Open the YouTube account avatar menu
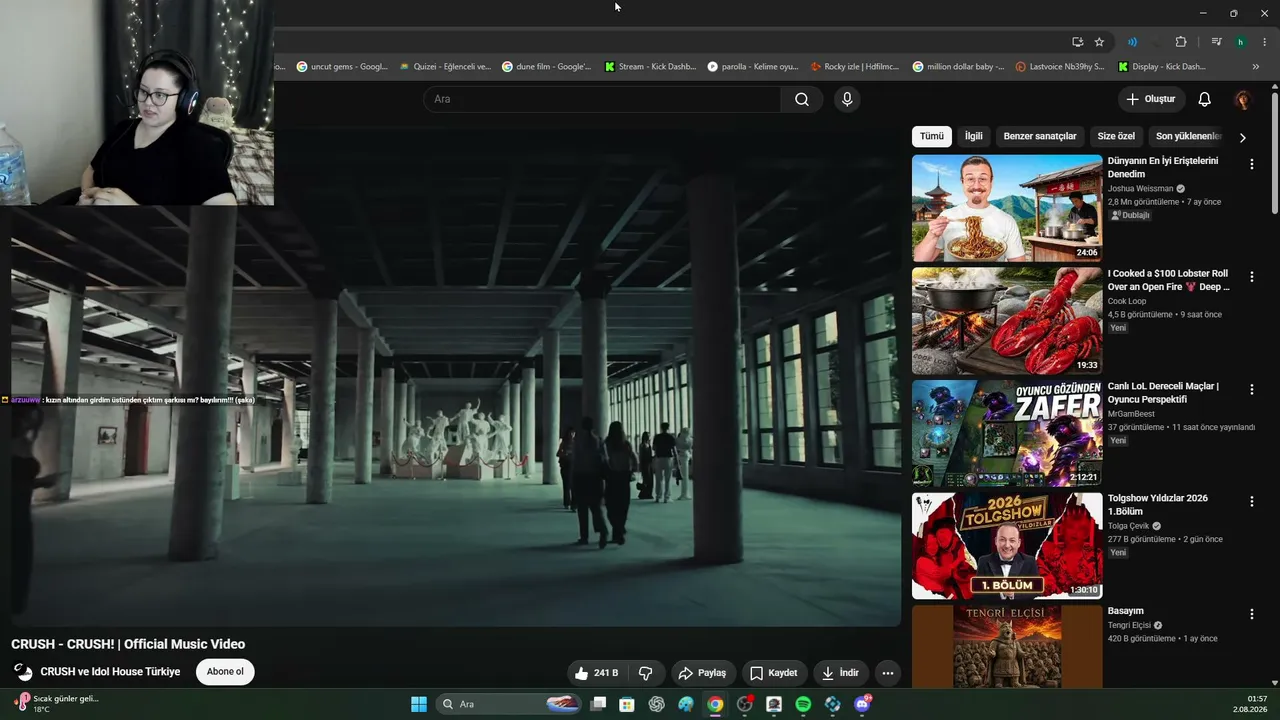 pos(1242,99)
